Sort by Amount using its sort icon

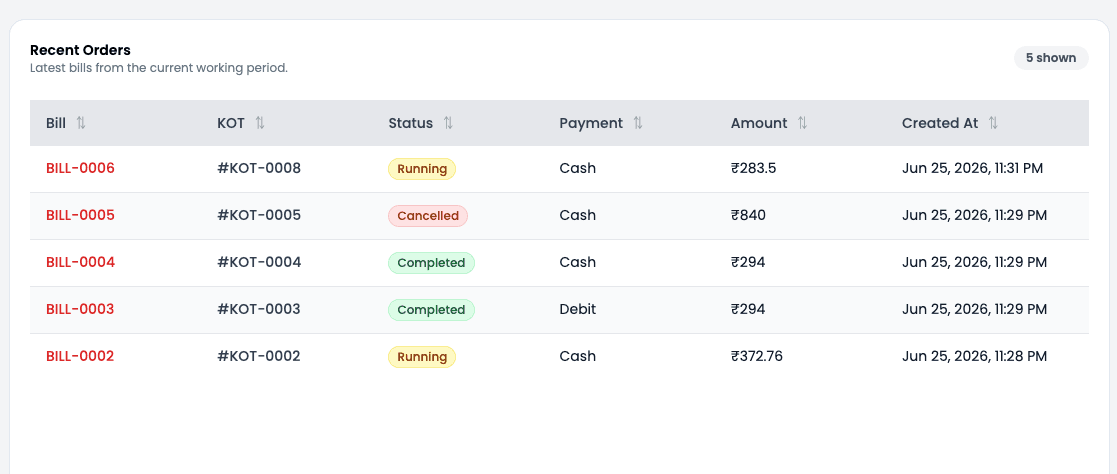[802, 123]
